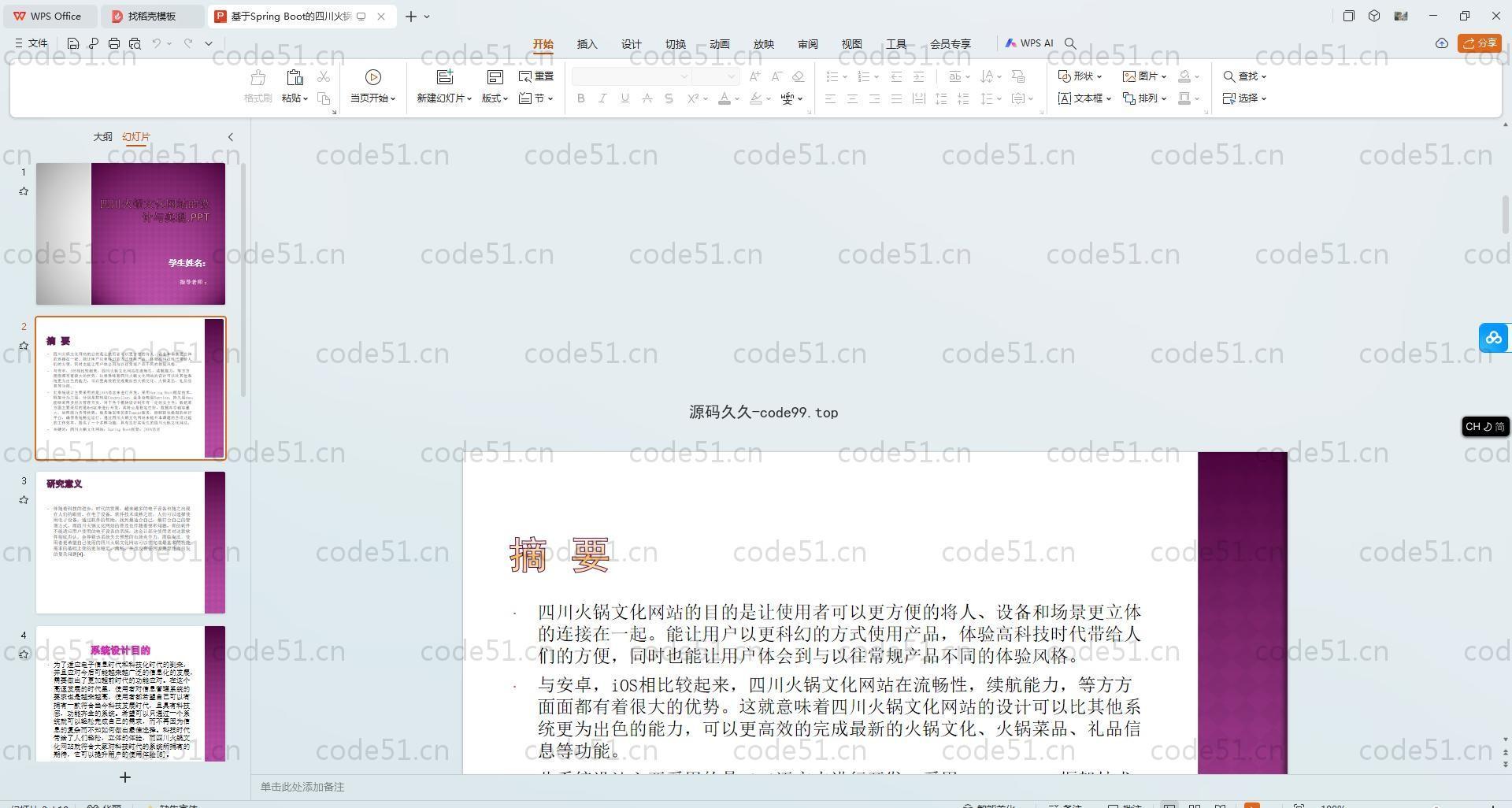Open the font color A swatch
This screenshot has height=808, width=1512.
(724, 98)
